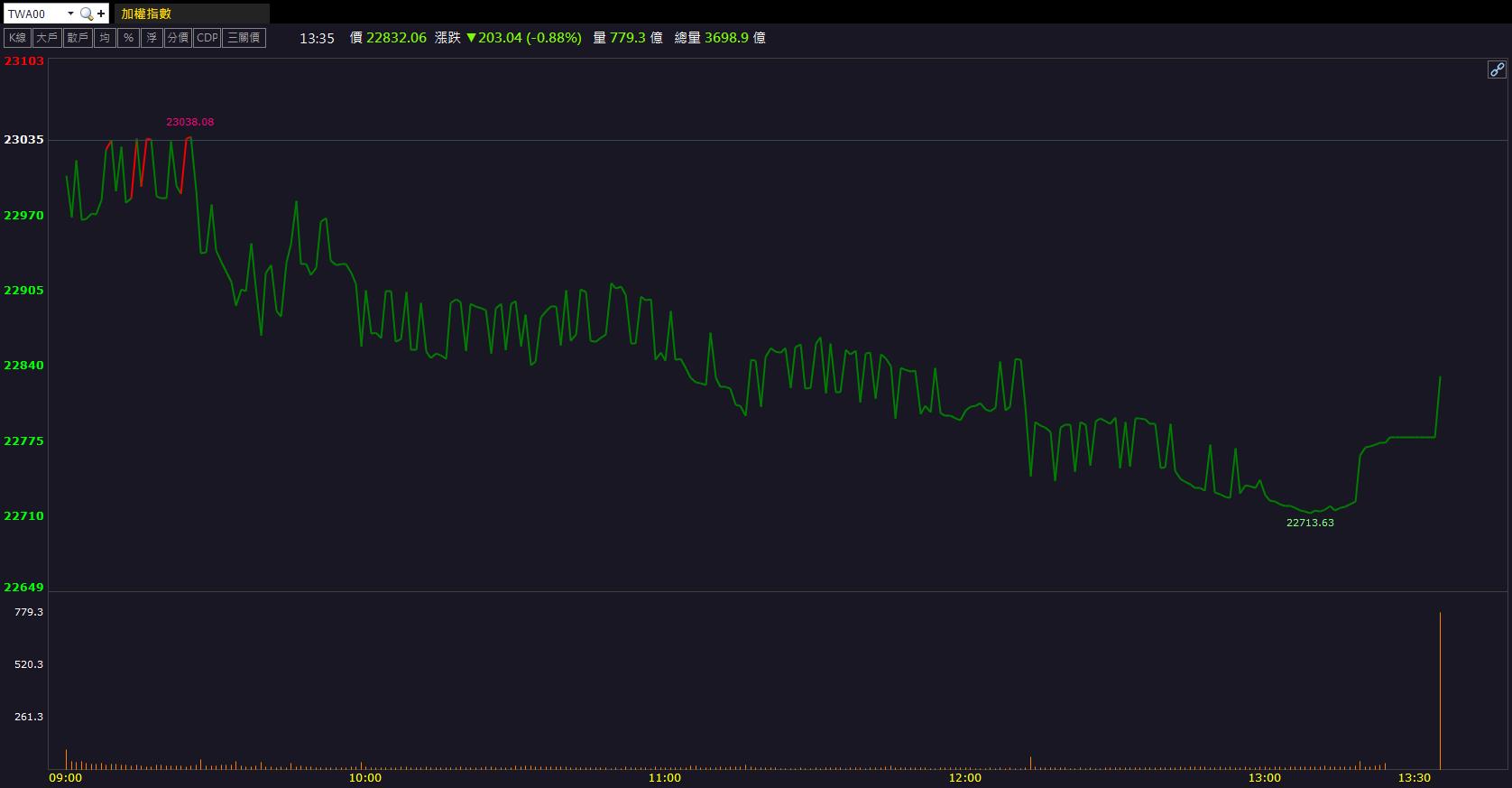Image resolution: width=1512 pixels, height=788 pixels.
Task: Click the 22905 price axis label
Action: (x=24, y=291)
